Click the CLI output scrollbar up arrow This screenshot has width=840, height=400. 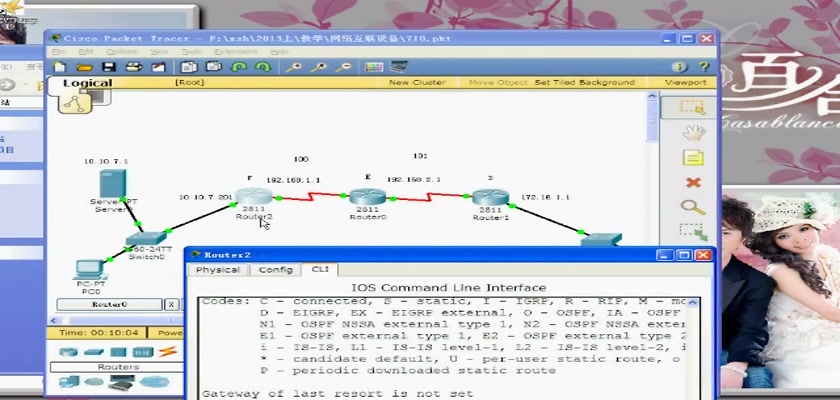click(693, 303)
